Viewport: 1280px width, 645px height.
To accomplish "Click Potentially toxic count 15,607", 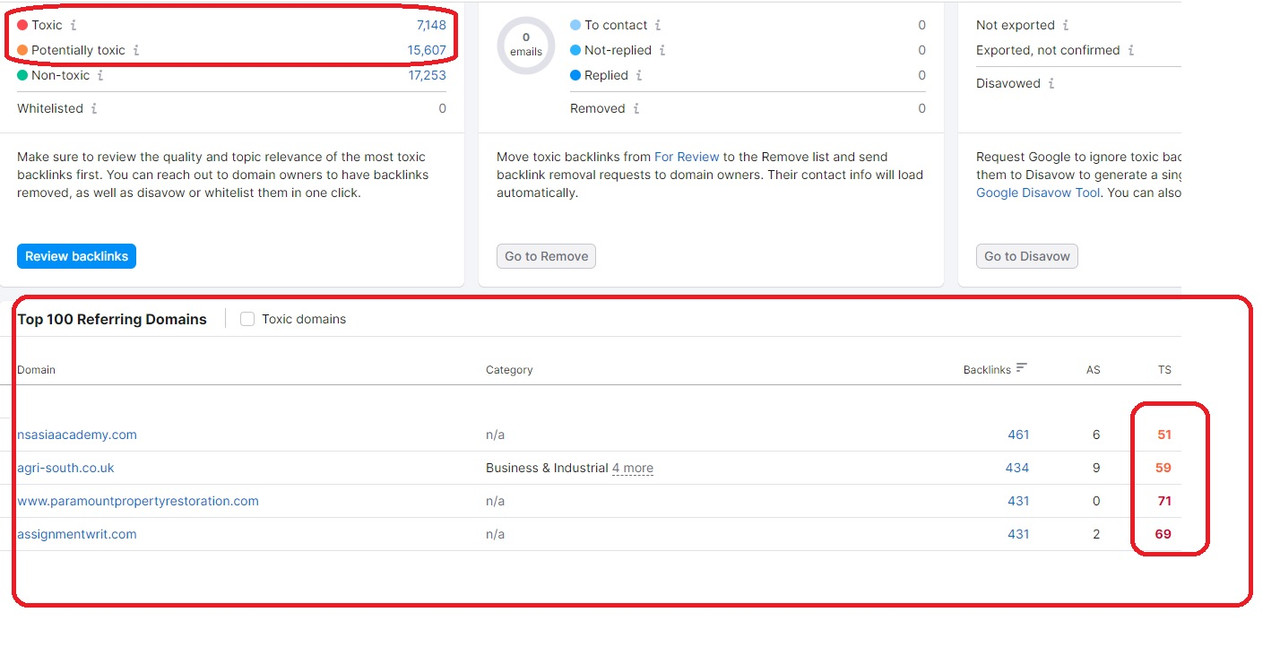I will point(427,50).
